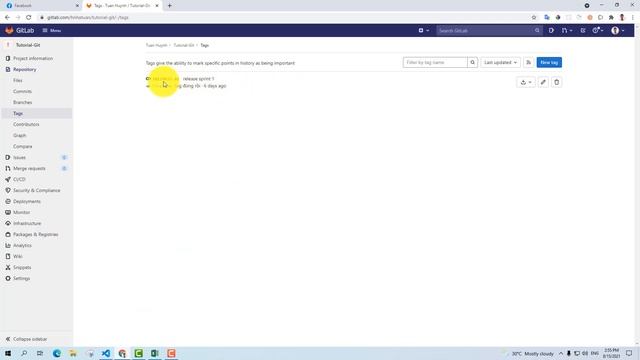Select Repository in the sidebar
640x360 pixels.
(x=24, y=69)
